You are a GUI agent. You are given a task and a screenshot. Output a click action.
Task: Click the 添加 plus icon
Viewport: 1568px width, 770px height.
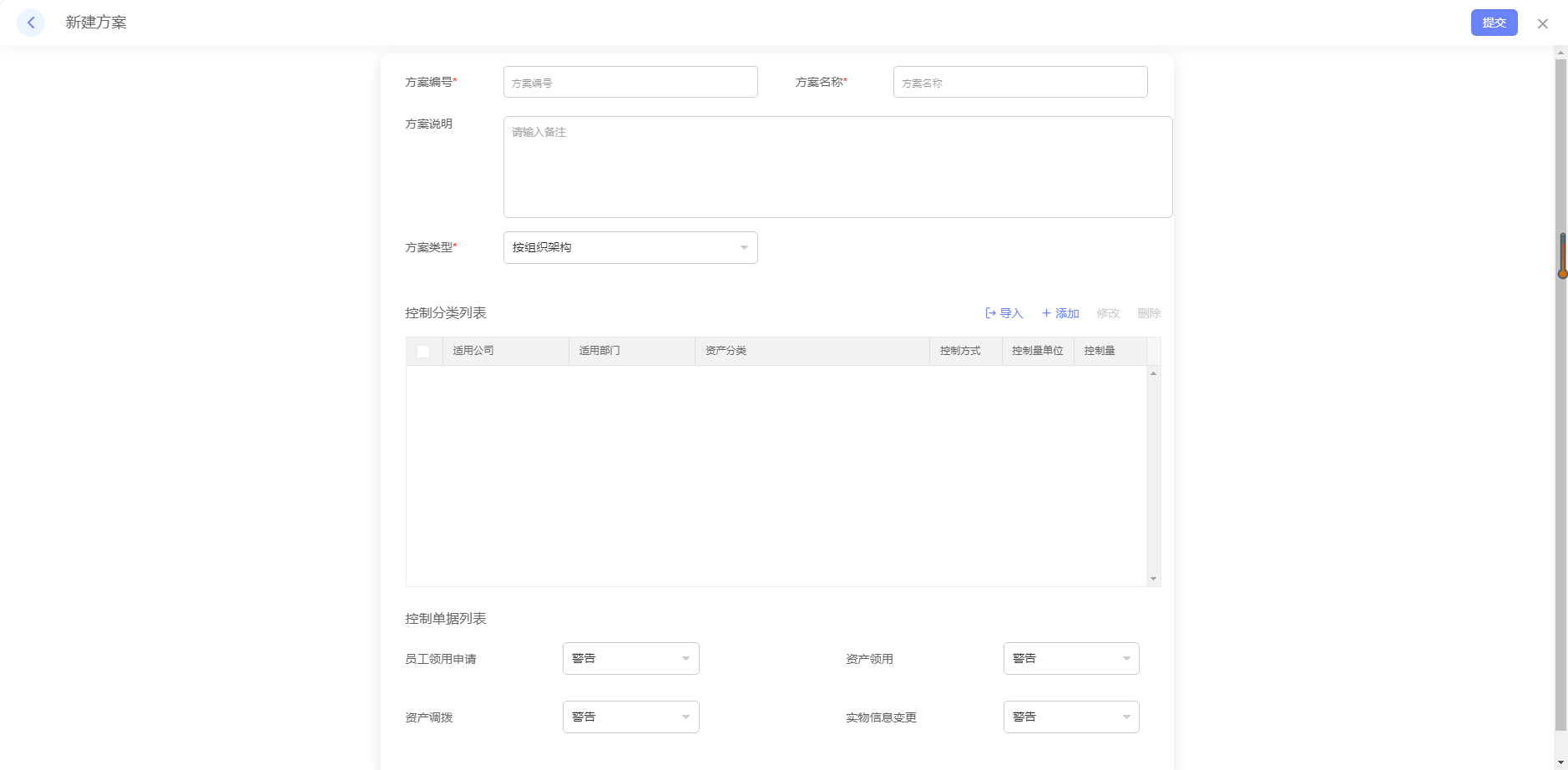pyautogui.click(x=1046, y=313)
